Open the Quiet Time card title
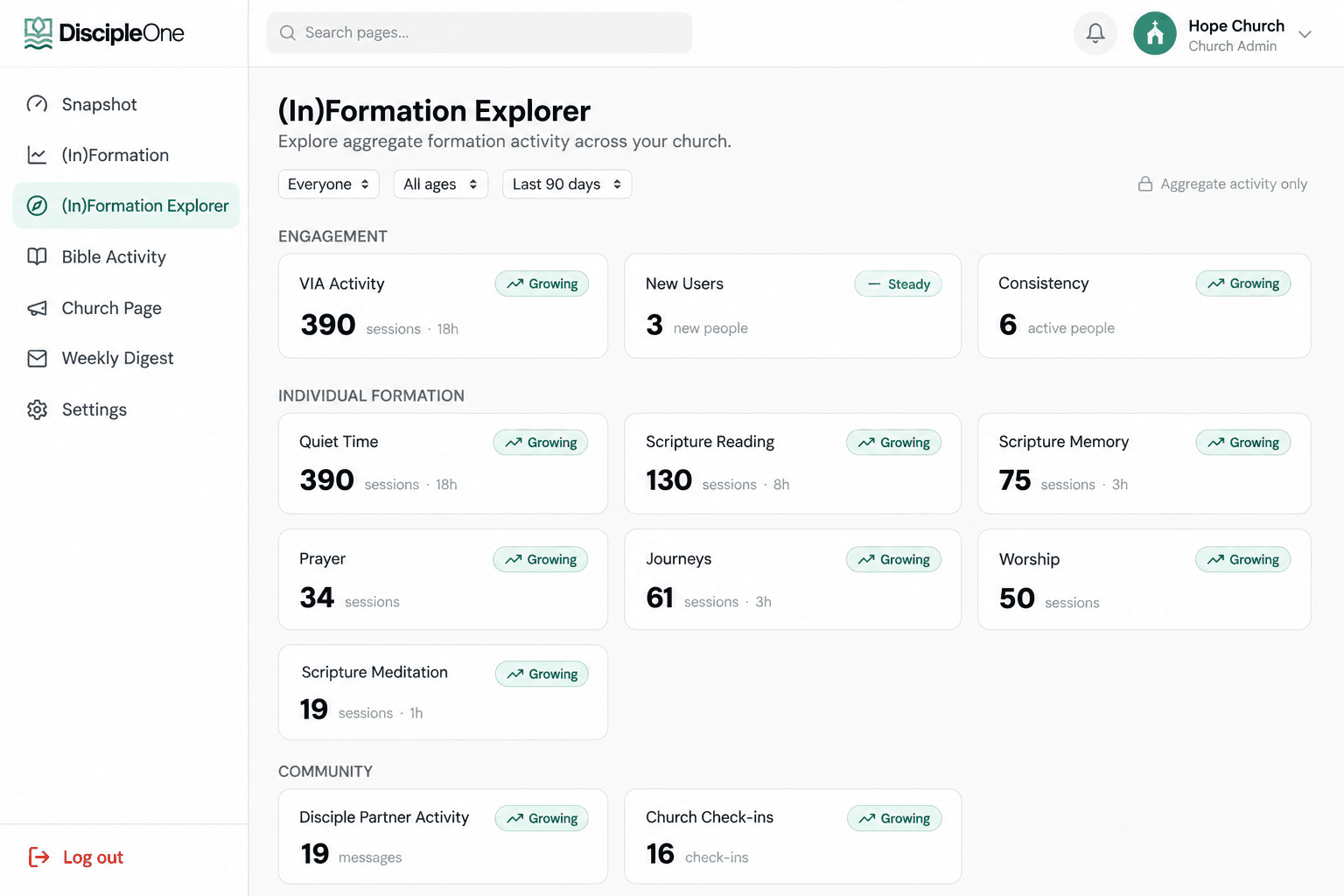The image size is (1344, 896). pos(339,442)
